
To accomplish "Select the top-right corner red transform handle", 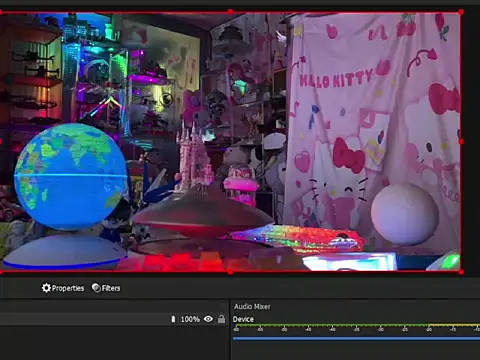I will pos(461,12).
